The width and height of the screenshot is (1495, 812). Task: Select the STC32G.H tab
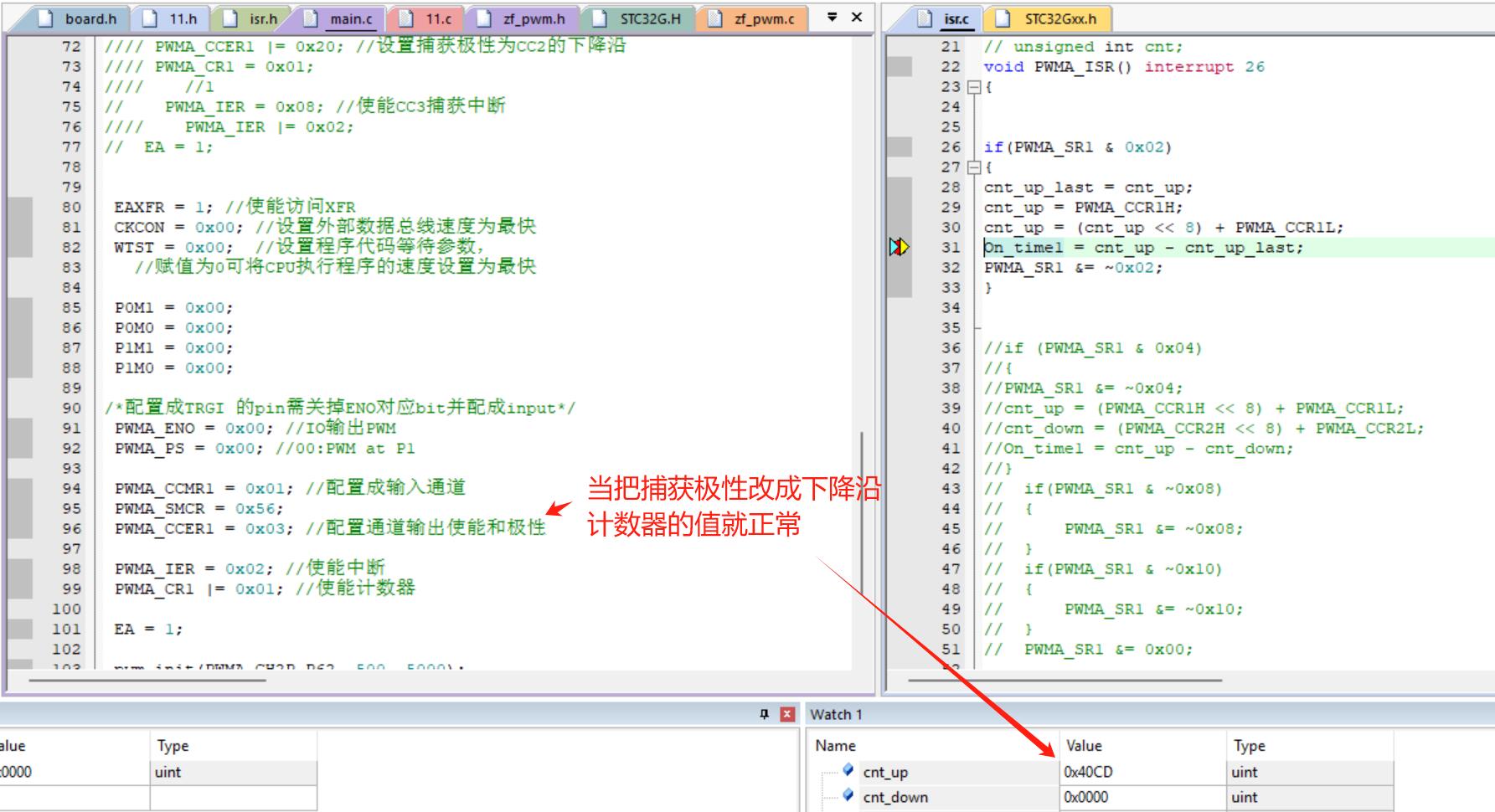638,18
